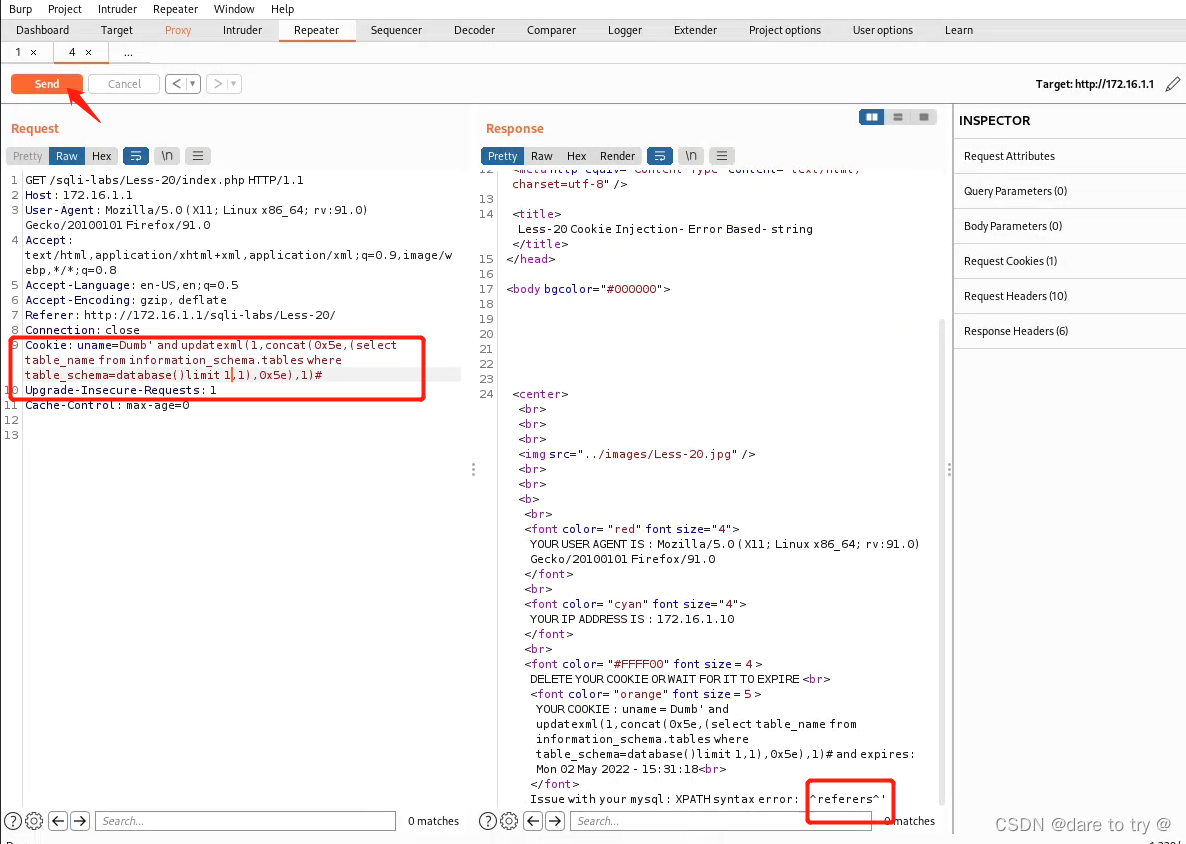Switch to Proxy tab
The image size is (1186, 844).
tap(178, 30)
